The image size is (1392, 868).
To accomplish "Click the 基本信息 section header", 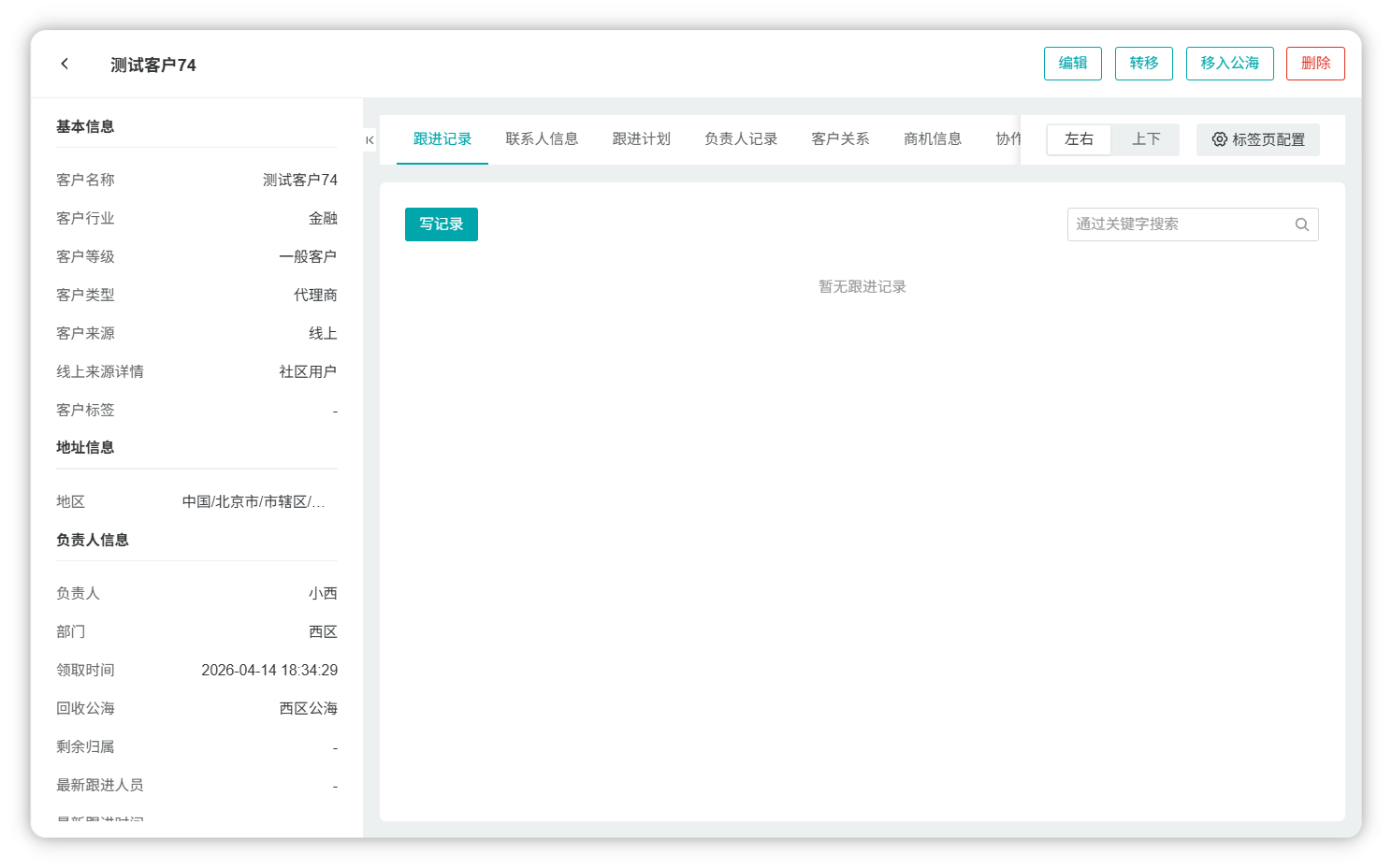I will coord(85,127).
